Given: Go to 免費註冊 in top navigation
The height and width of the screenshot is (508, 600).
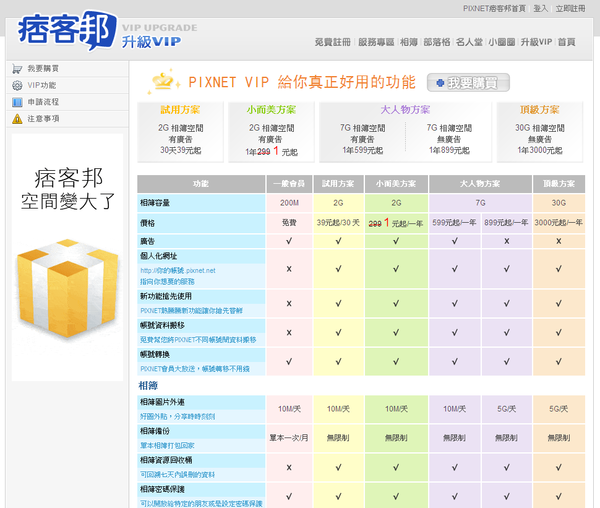Looking at the screenshot, I should coord(333,42).
